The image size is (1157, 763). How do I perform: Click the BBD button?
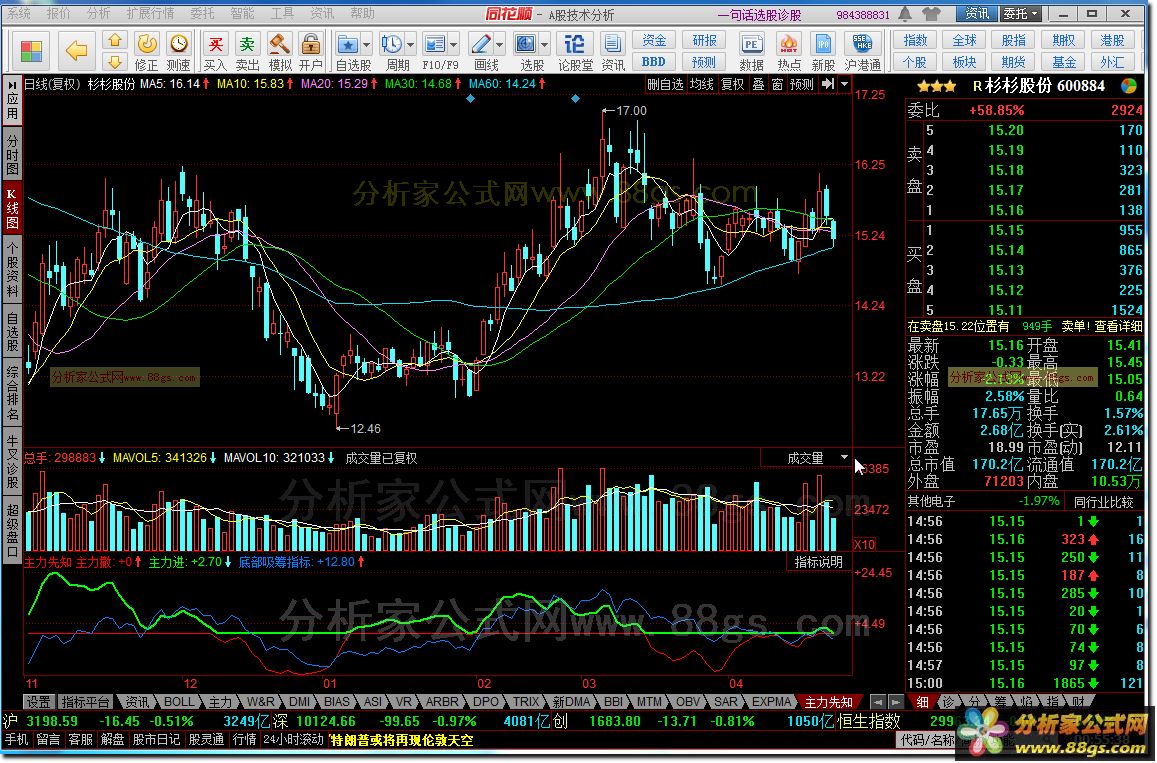(x=654, y=62)
